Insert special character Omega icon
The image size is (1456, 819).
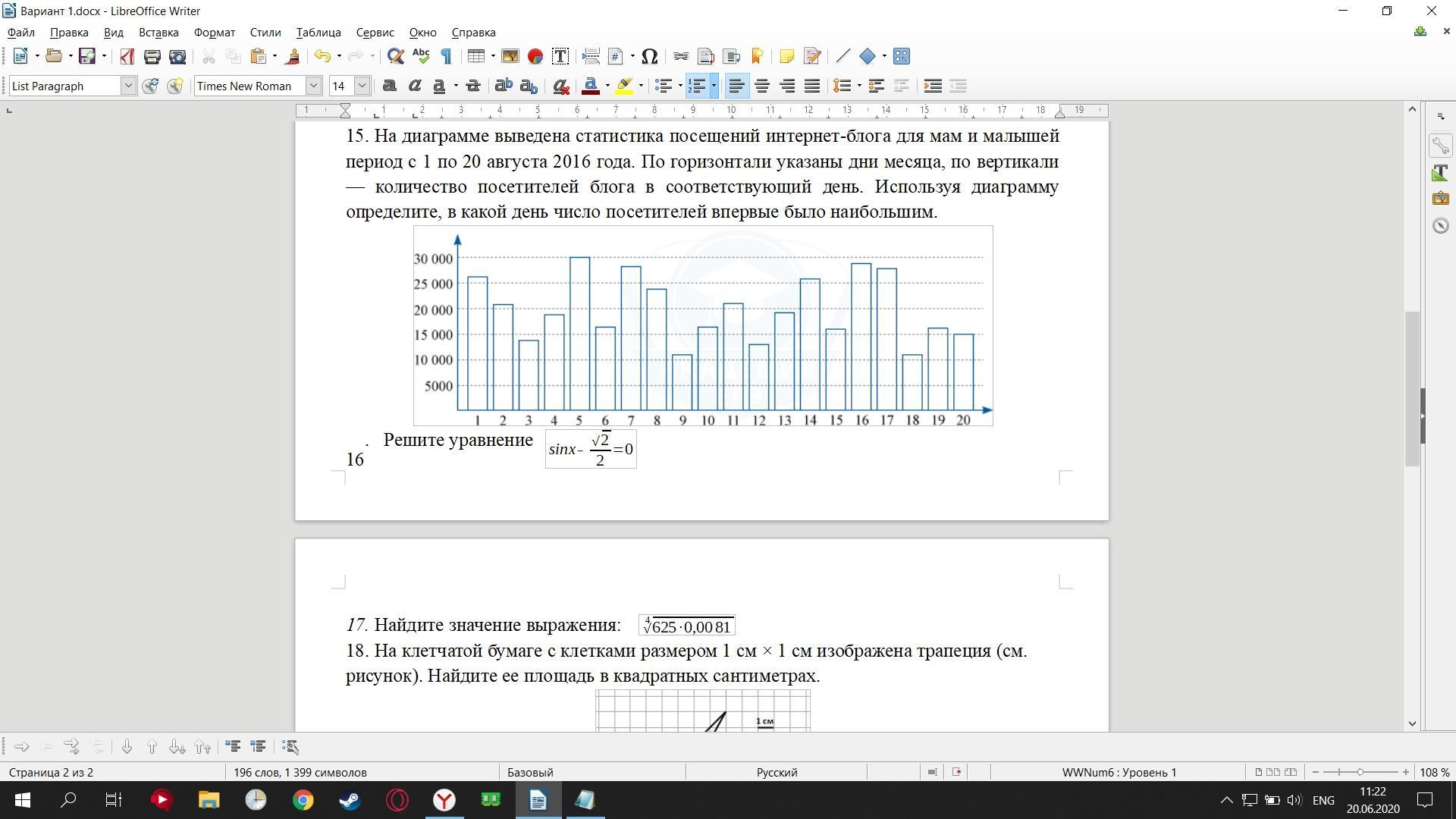pyautogui.click(x=649, y=56)
